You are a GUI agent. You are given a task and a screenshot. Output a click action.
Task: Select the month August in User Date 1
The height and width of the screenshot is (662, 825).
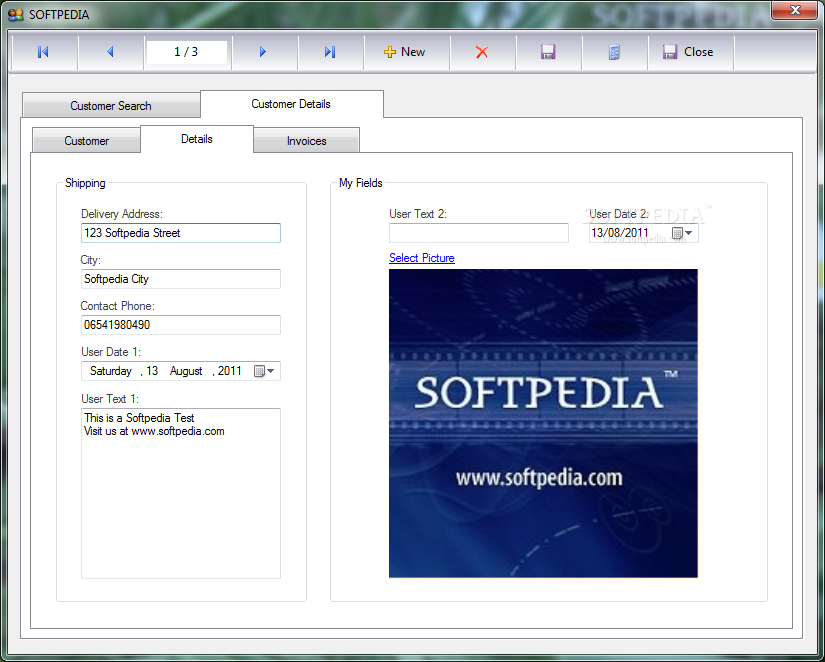pyautogui.click(x=186, y=371)
